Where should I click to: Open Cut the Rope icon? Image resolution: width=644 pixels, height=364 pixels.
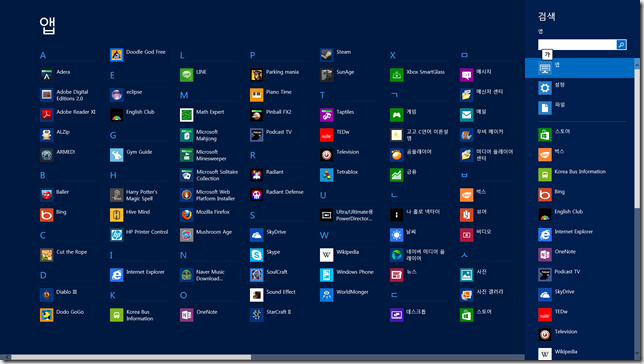pyautogui.click(x=46, y=255)
